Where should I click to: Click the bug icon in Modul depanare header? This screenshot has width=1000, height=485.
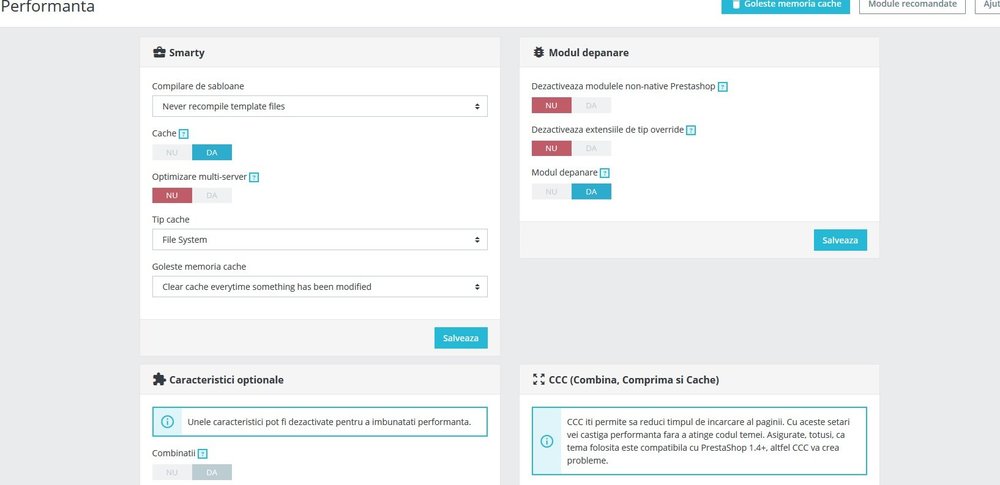[539, 52]
